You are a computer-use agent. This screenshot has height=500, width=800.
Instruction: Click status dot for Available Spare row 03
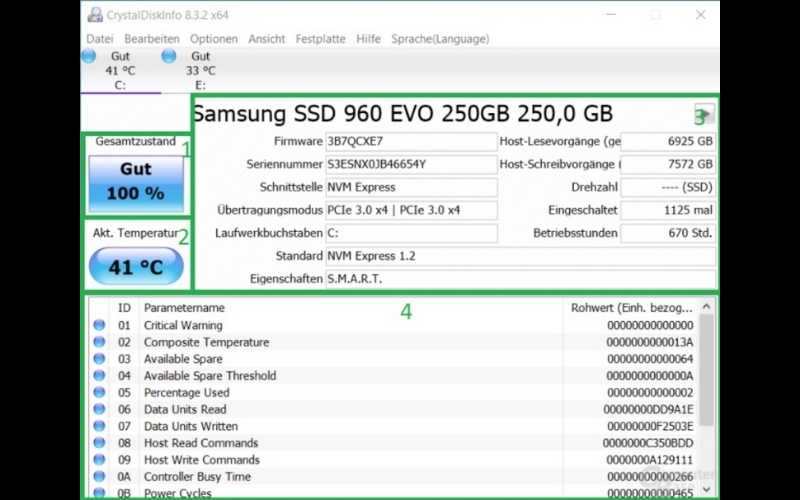click(x=99, y=359)
